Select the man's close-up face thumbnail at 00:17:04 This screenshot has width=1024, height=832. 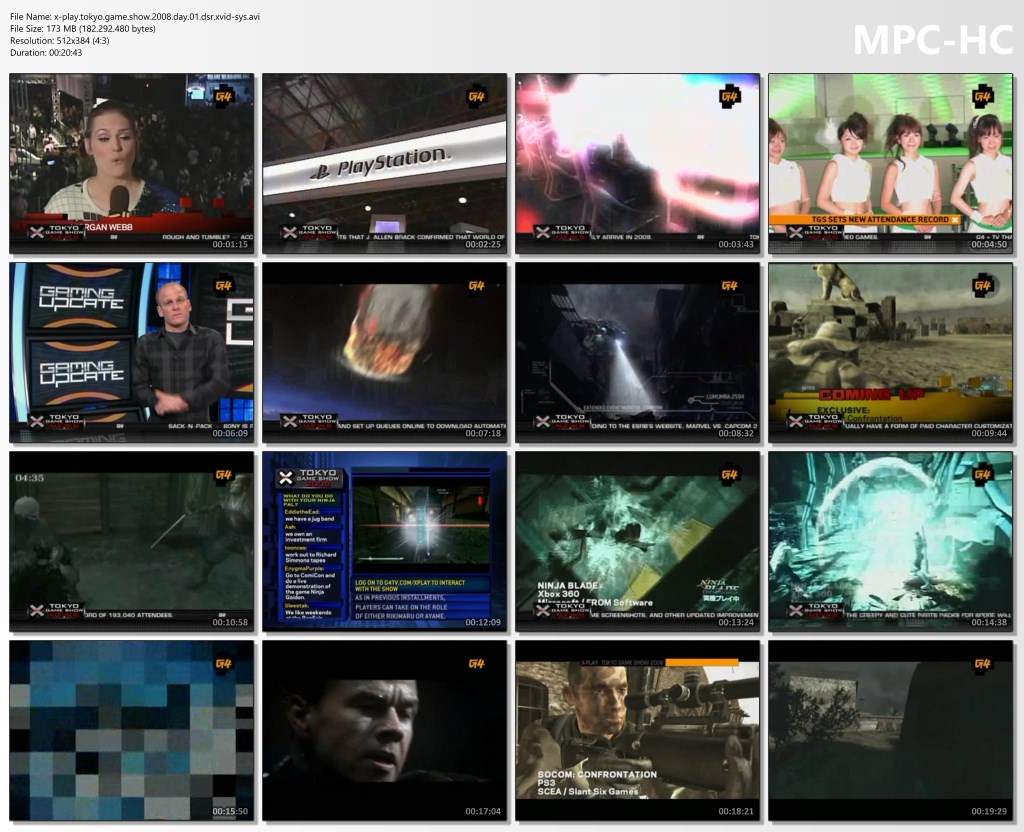[x=384, y=730]
